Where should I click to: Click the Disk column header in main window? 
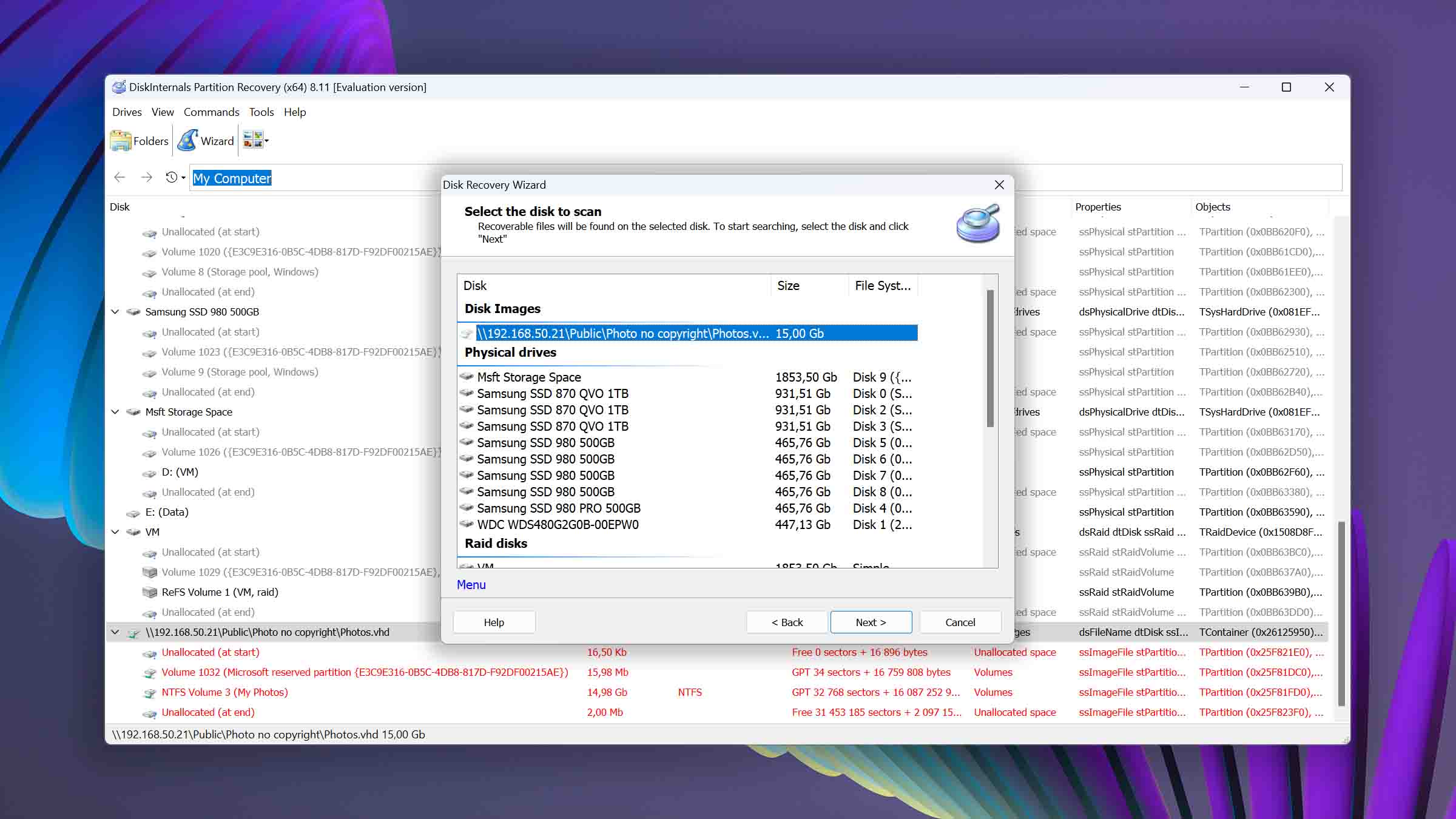tap(120, 207)
